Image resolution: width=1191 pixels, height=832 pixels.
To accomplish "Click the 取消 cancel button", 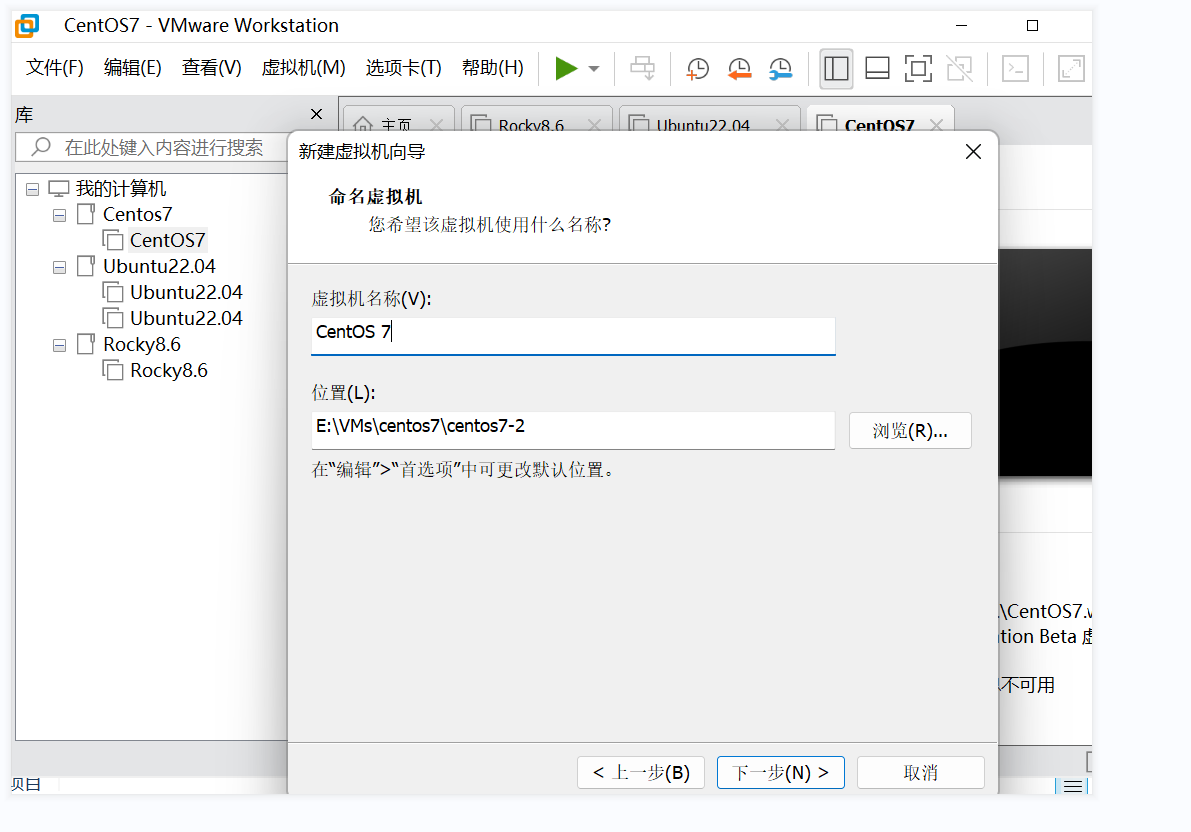I will [921, 773].
